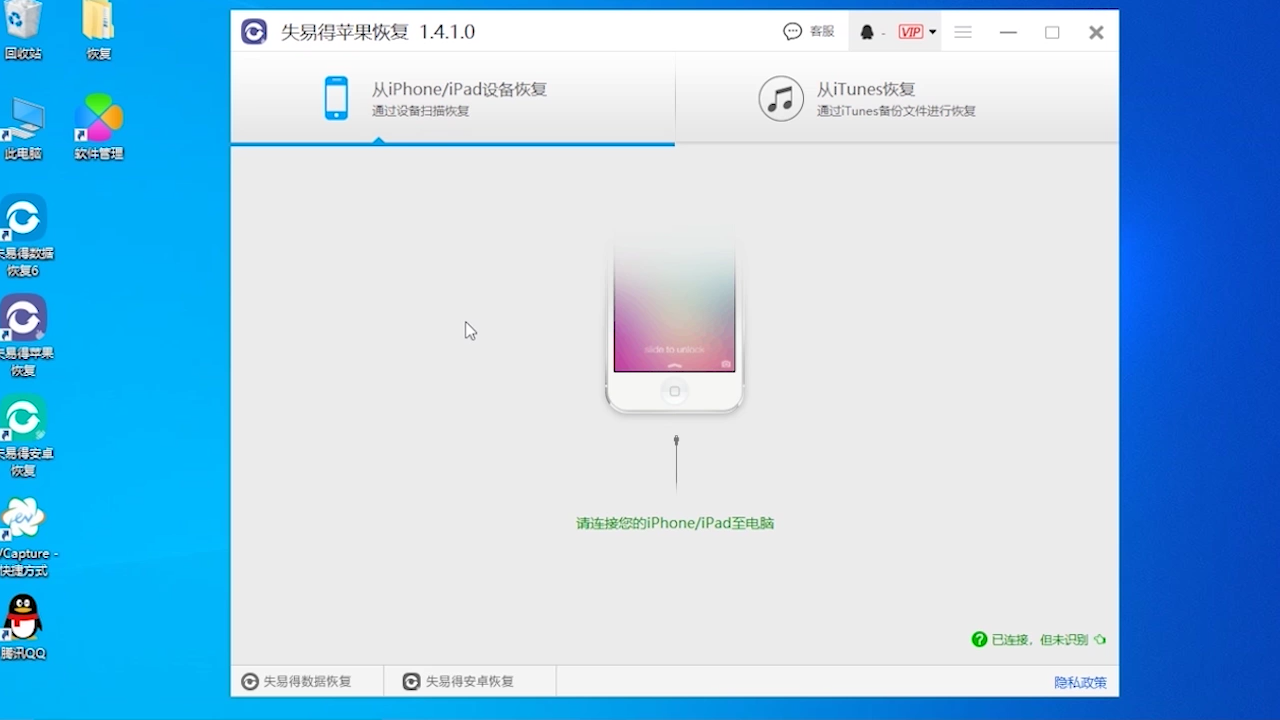
Task: Click 已连接，但未识别 status text
Action: [1040, 639]
